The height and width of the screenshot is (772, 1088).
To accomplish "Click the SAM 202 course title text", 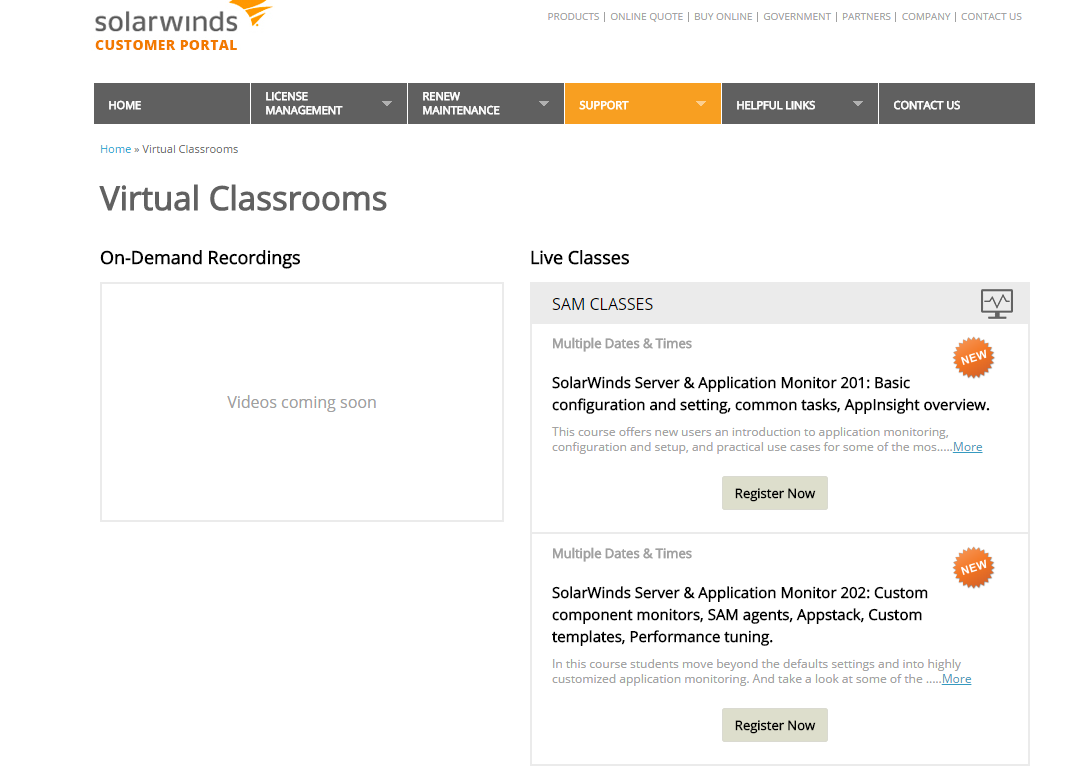I will click(x=740, y=615).
